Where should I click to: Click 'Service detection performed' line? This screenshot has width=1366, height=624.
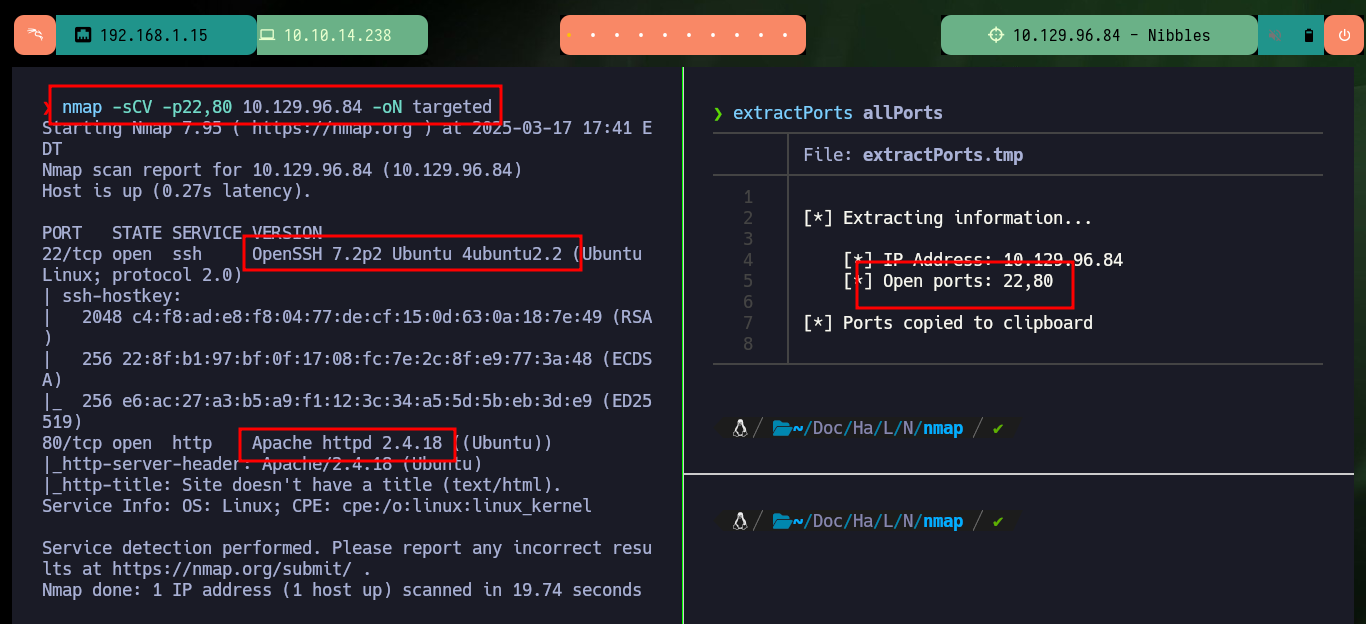pyautogui.click(x=346, y=558)
